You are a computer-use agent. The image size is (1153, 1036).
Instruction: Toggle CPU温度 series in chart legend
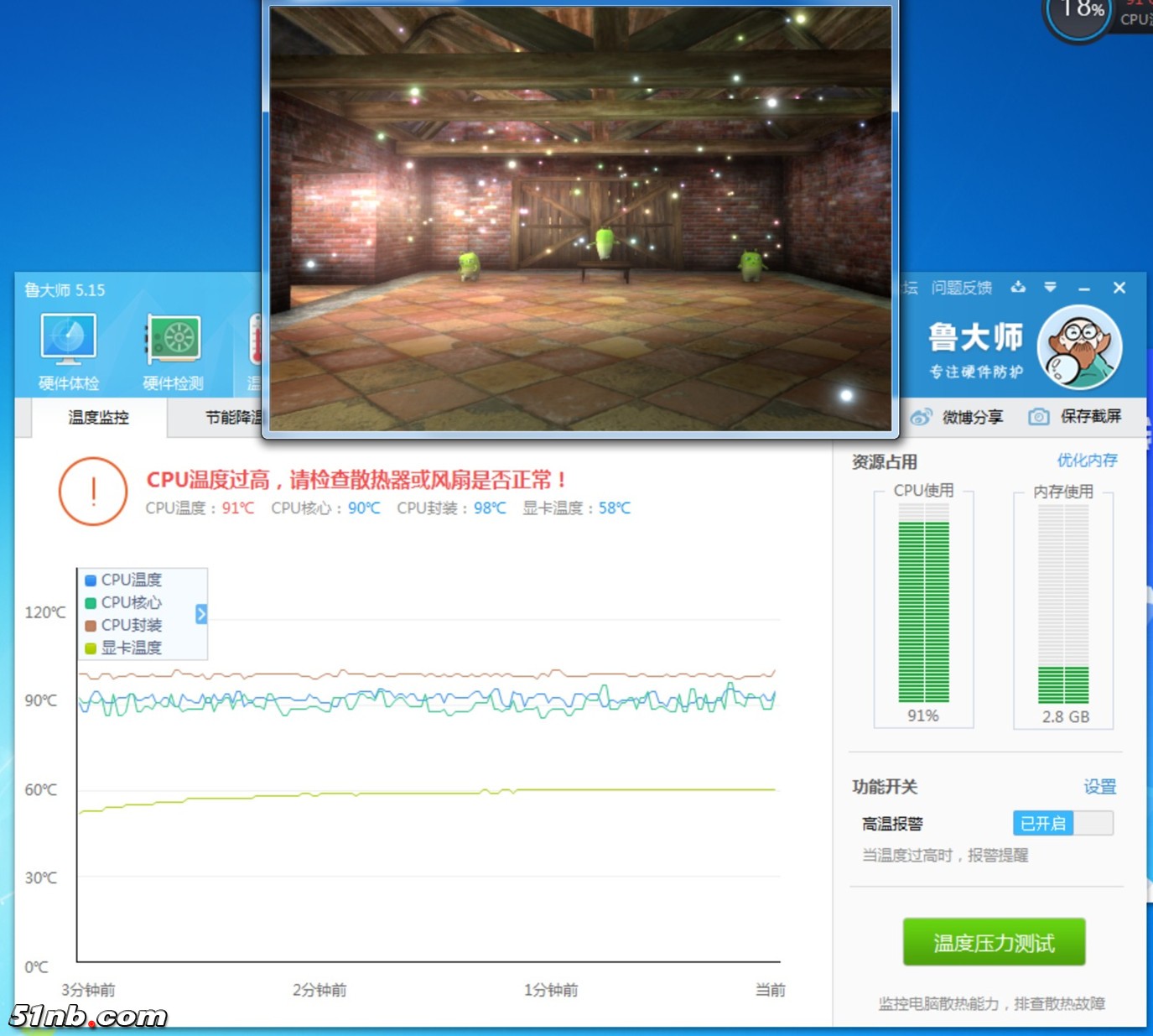(x=122, y=580)
